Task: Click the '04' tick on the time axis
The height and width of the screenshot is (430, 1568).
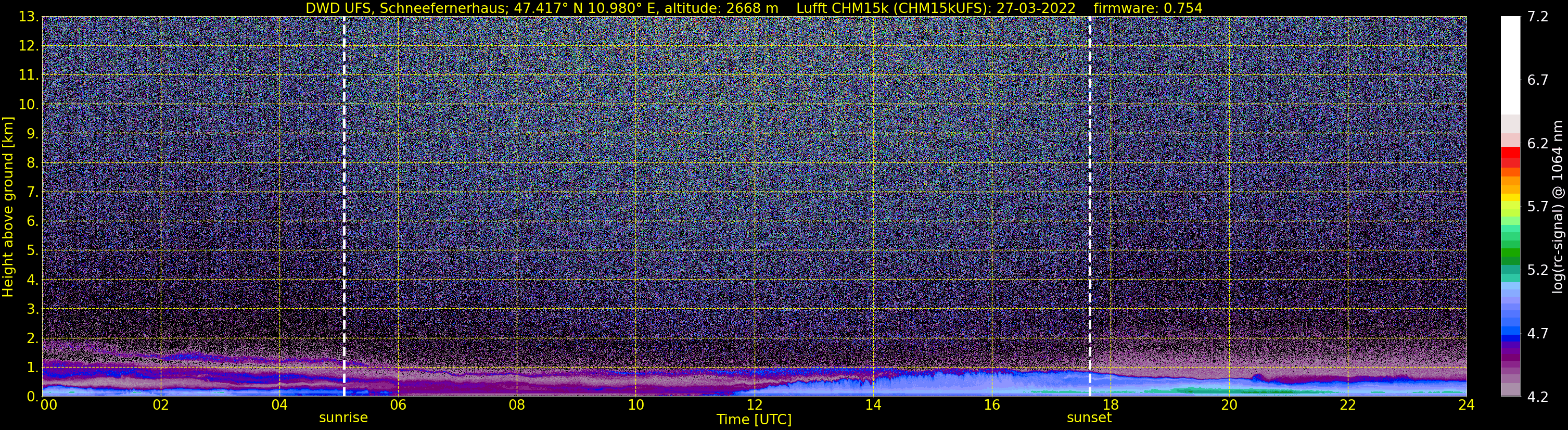Action: [x=279, y=406]
